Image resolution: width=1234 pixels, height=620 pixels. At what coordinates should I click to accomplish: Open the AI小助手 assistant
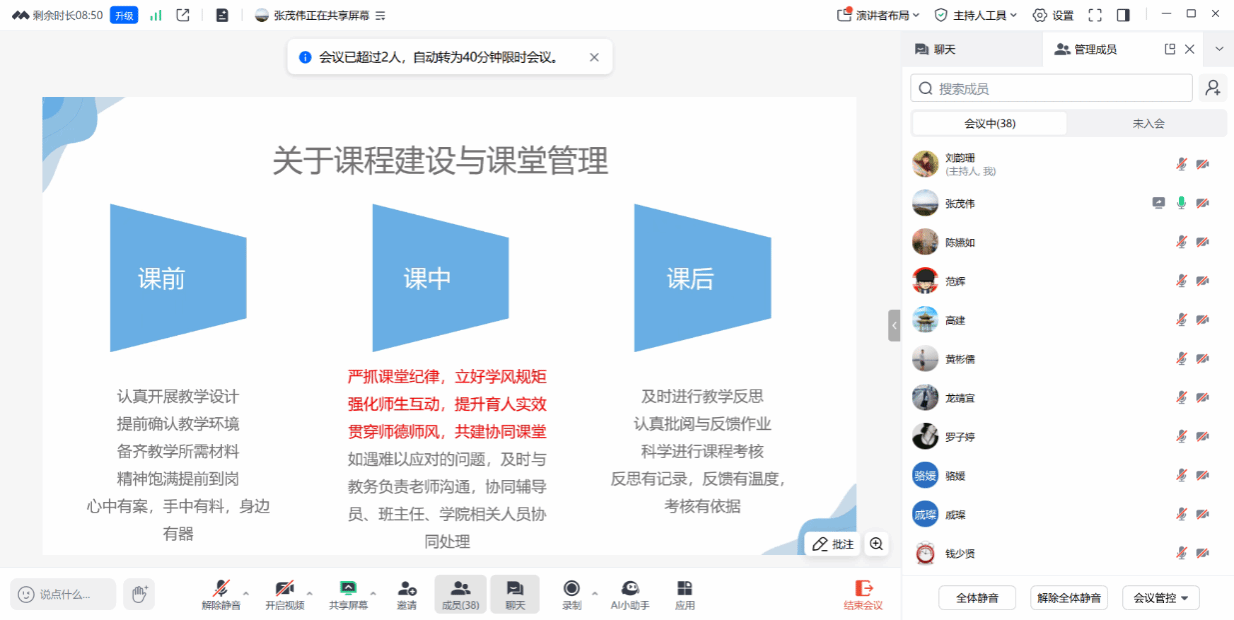[630, 594]
